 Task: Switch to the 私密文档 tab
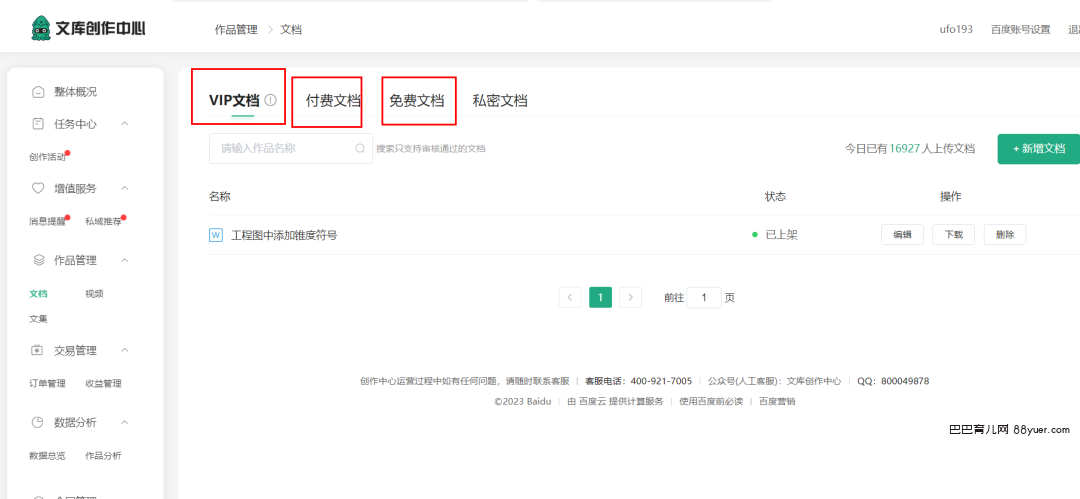point(500,101)
